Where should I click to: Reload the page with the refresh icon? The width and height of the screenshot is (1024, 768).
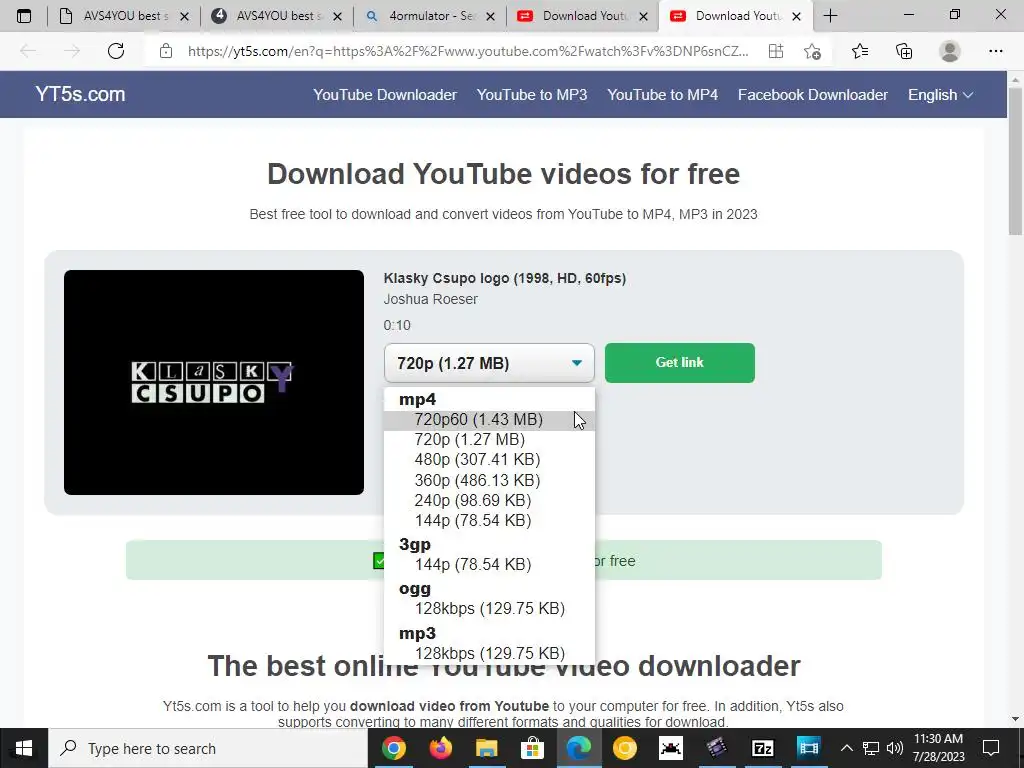[x=116, y=51]
